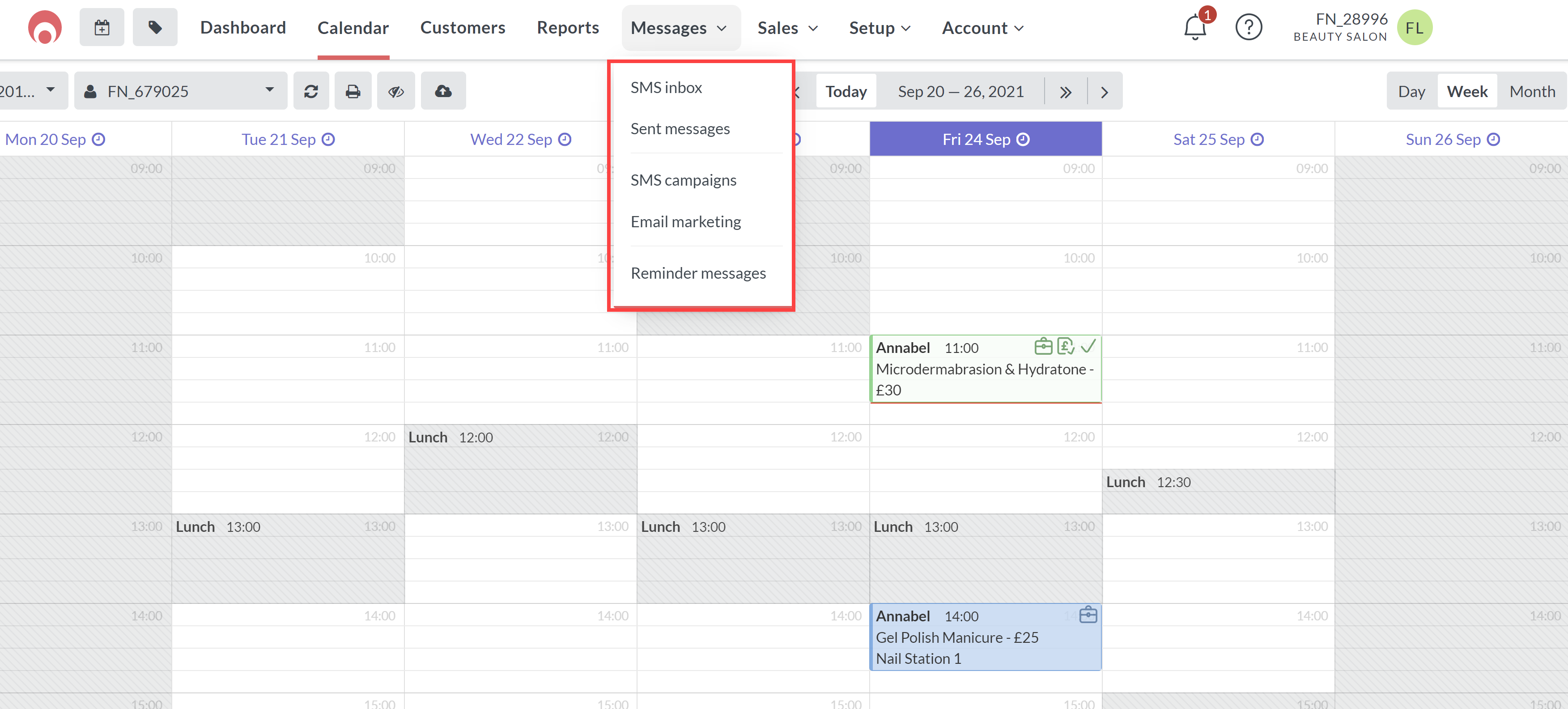Image resolution: width=1568 pixels, height=709 pixels.
Task: Click the red salon app logo
Action: point(44,28)
